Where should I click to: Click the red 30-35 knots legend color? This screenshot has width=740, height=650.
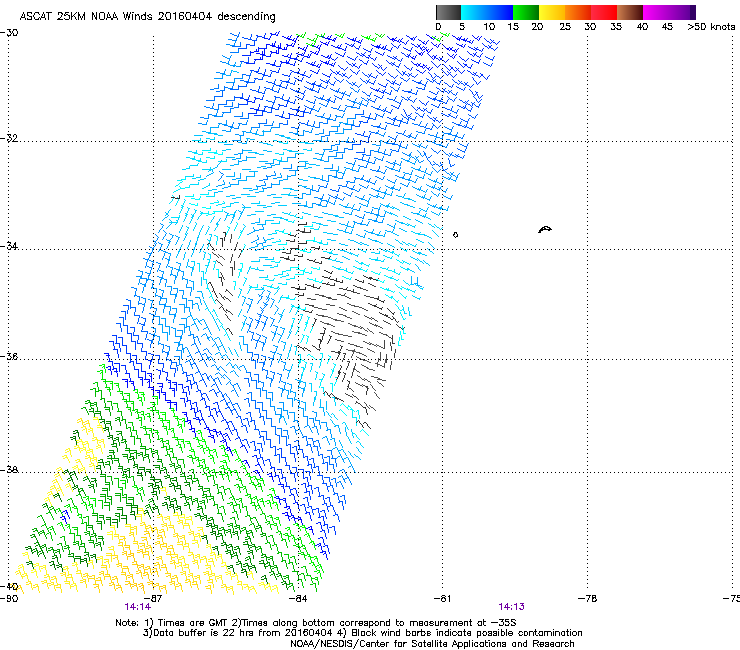(x=604, y=12)
